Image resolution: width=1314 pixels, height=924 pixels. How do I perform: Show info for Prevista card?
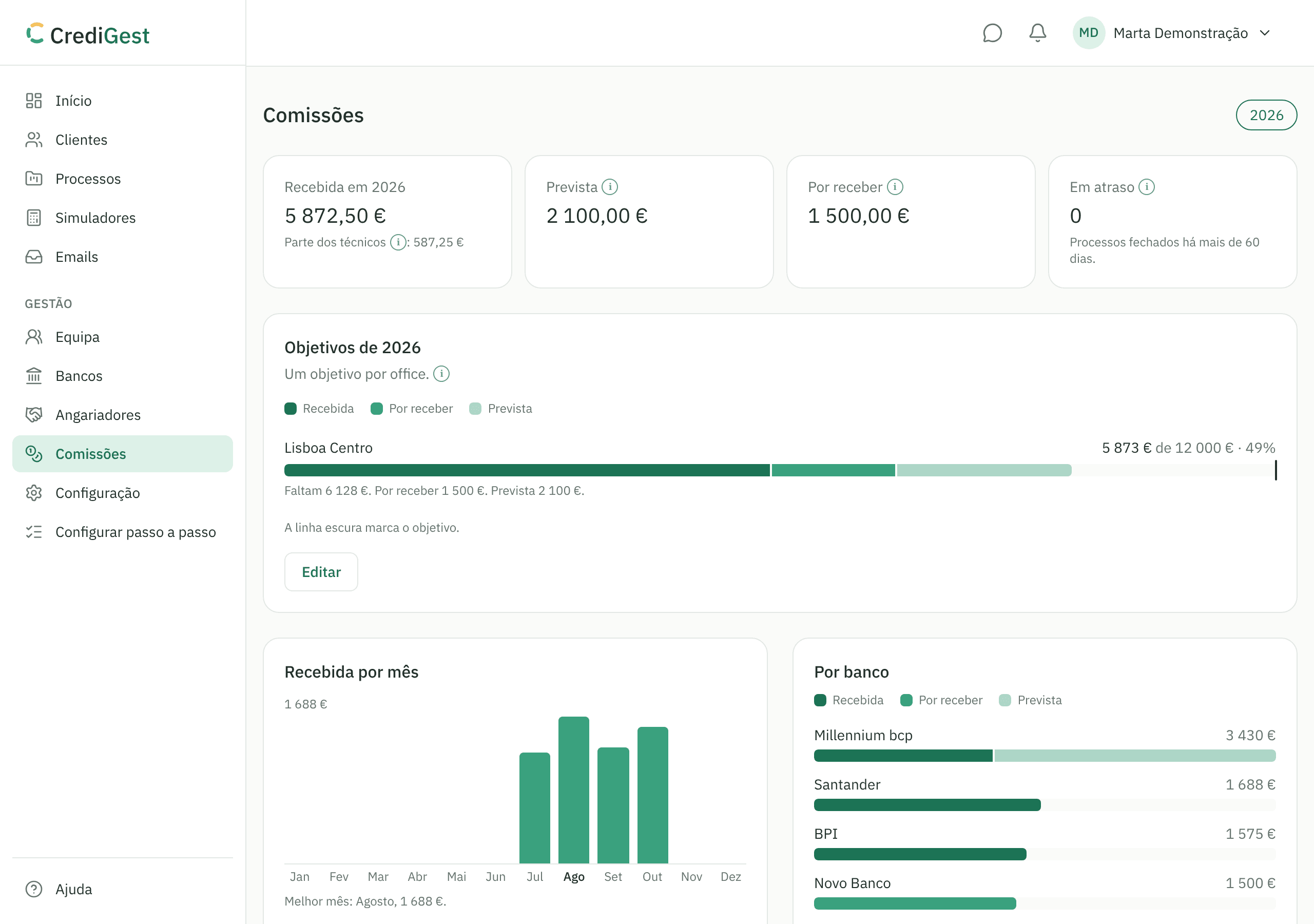coord(609,187)
